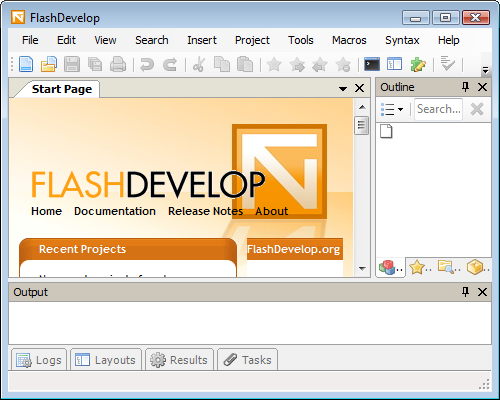Open the Search menu
500x400 pixels.
click(x=152, y=40)
